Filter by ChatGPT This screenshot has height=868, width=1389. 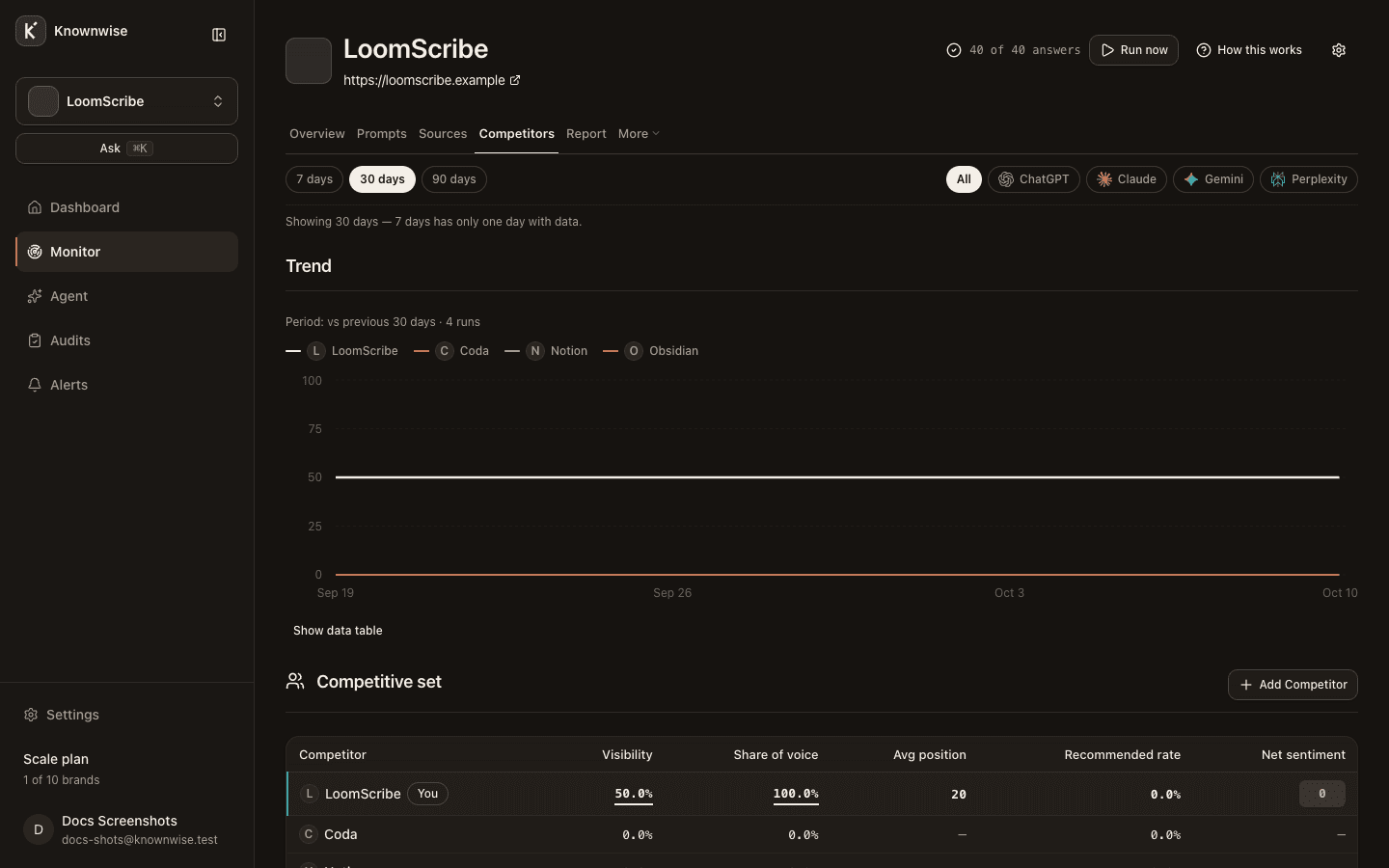[1034, 179]
